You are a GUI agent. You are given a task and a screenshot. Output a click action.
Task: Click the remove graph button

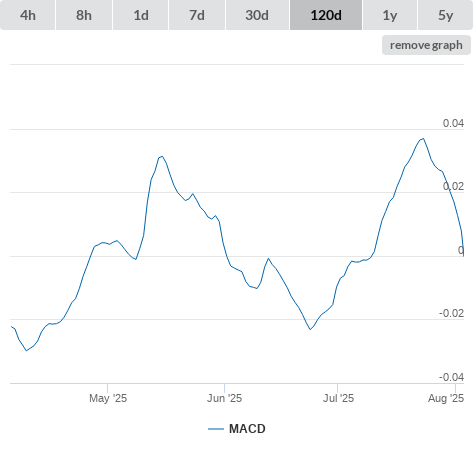coord(426,45)
